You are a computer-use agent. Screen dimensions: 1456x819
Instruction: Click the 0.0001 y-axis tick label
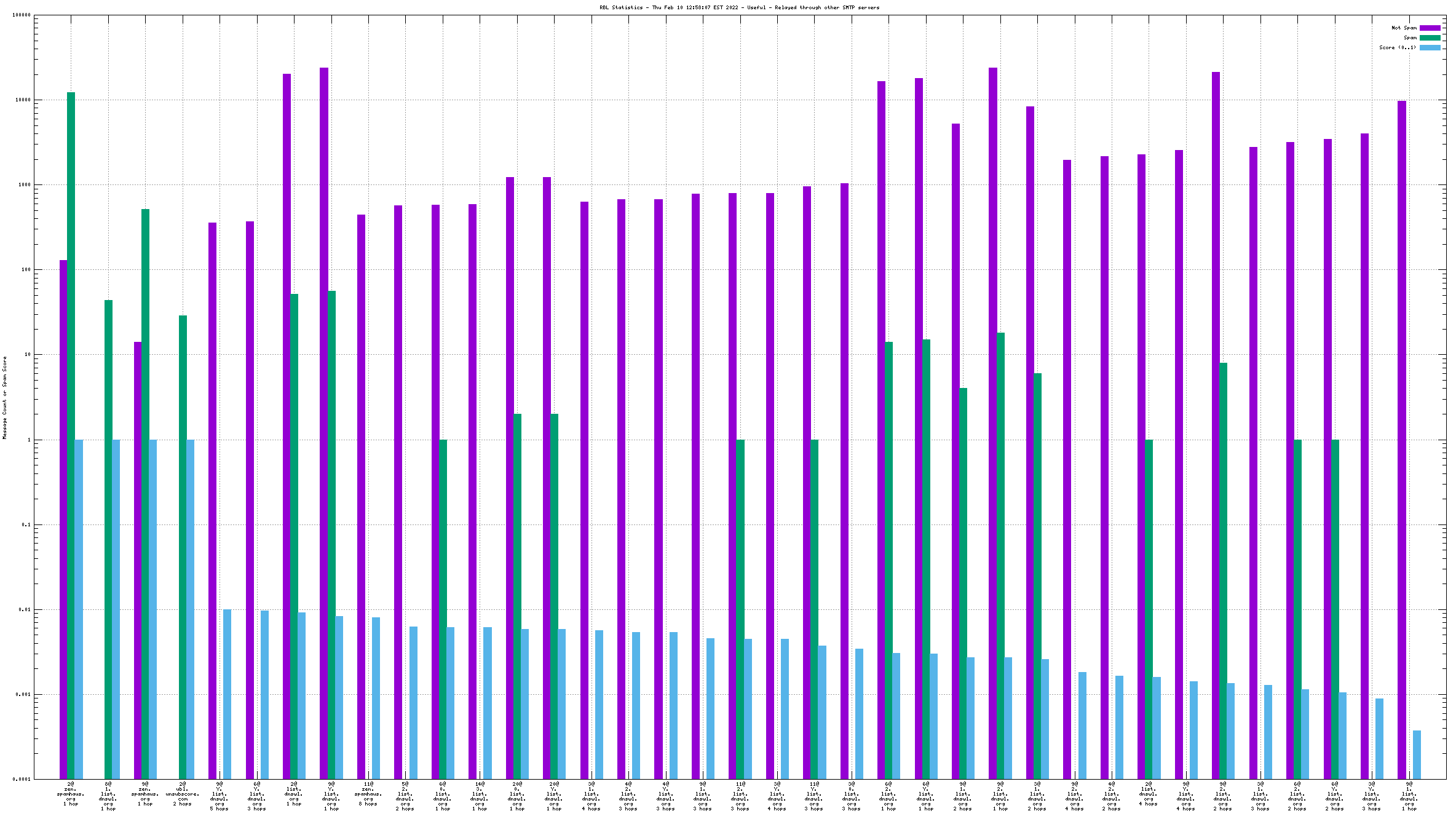[22, 779]
